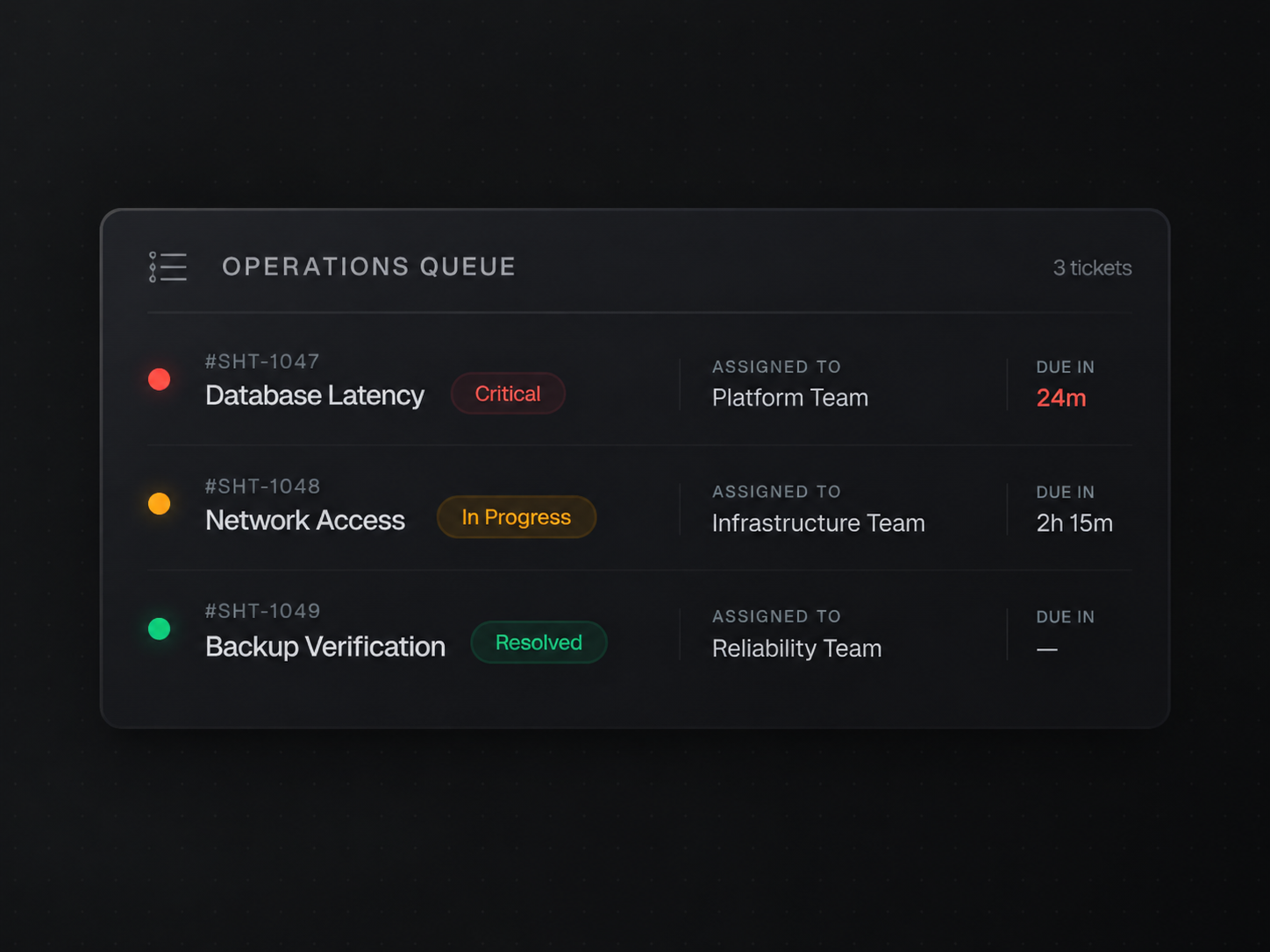Click the red status dot for Database Latency
Screen dimensions: 1270x952
coord(159,379)
